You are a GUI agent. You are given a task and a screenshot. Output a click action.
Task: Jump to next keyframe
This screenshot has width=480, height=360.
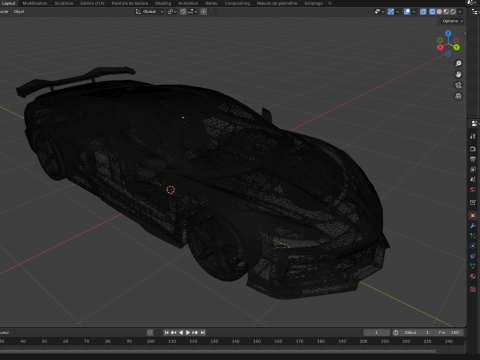tap(195, 333)
